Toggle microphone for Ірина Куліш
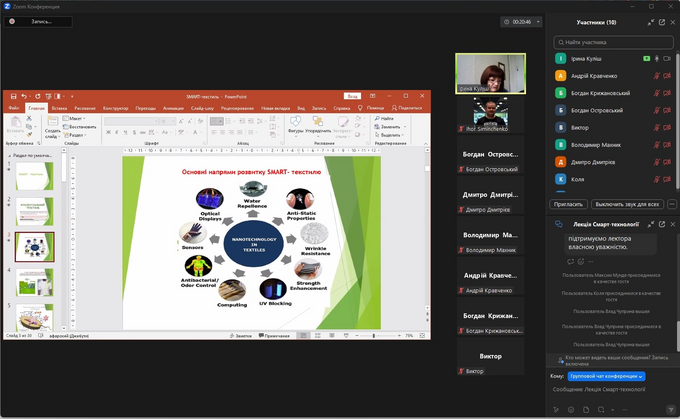Viewport: 680px width, 419px height. pyautogui.click(x=656, y=59)
